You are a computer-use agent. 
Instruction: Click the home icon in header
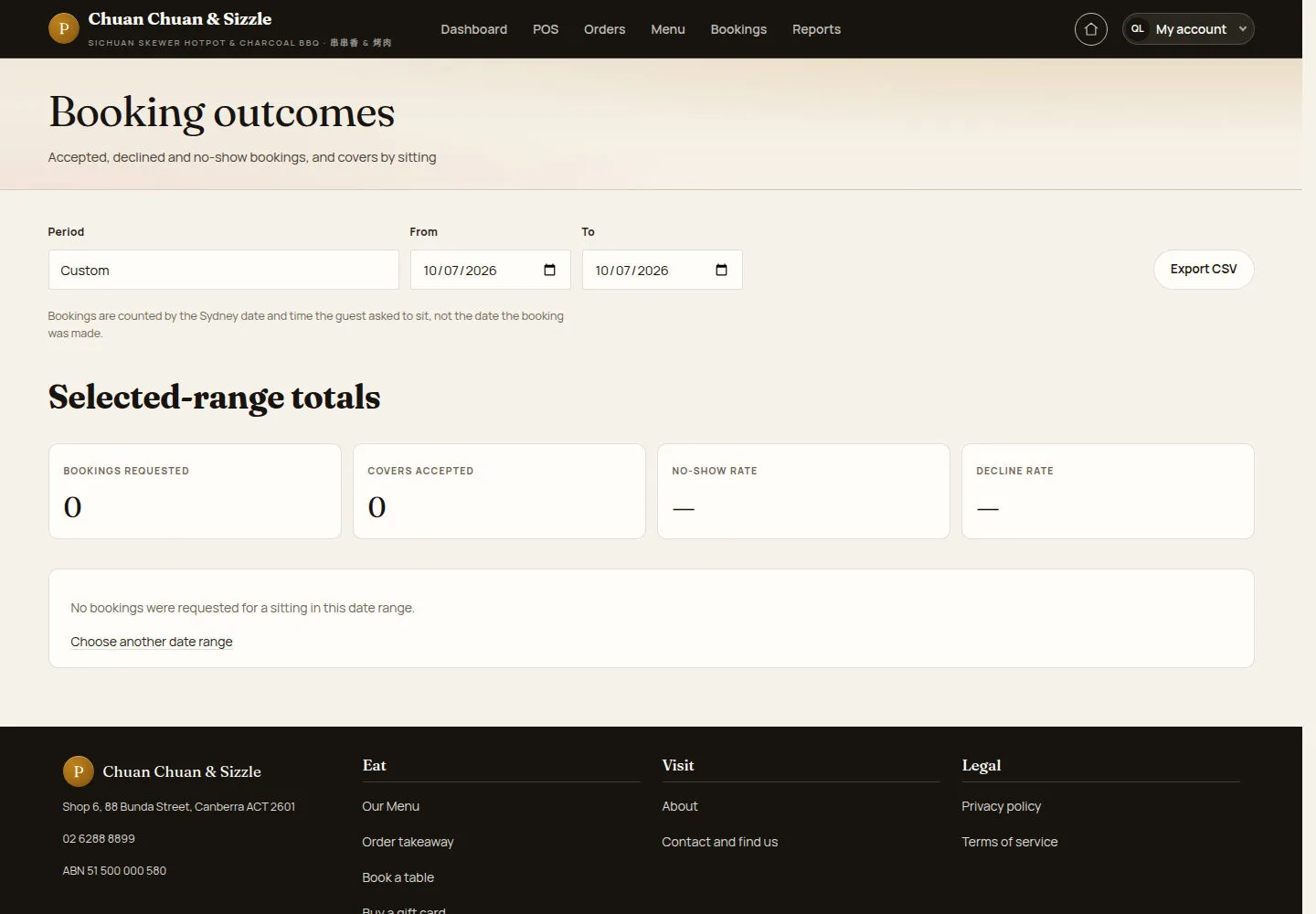[1090, 29]
